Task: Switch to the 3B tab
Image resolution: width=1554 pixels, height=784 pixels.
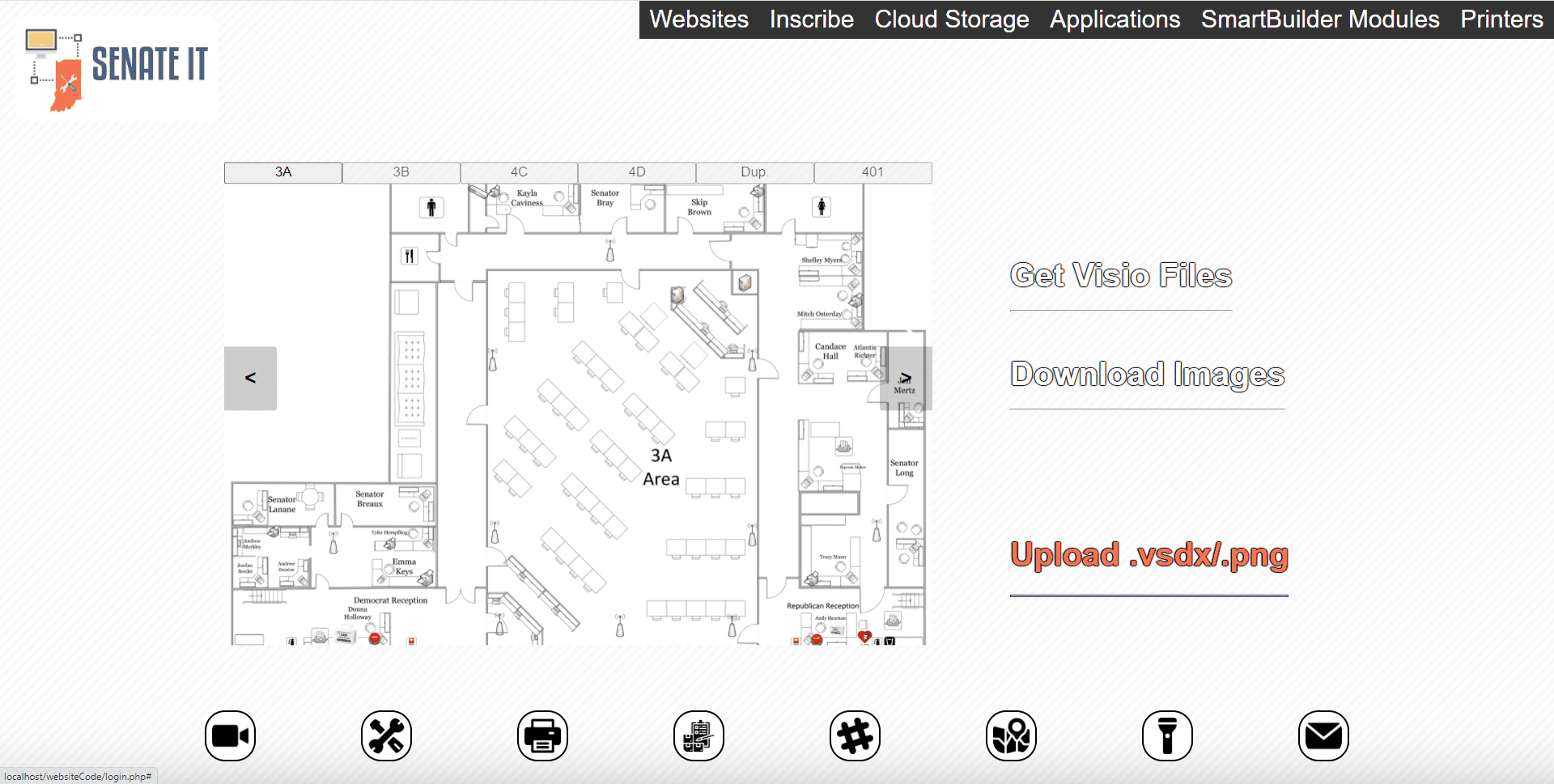Action: click(x=401, y=172)
